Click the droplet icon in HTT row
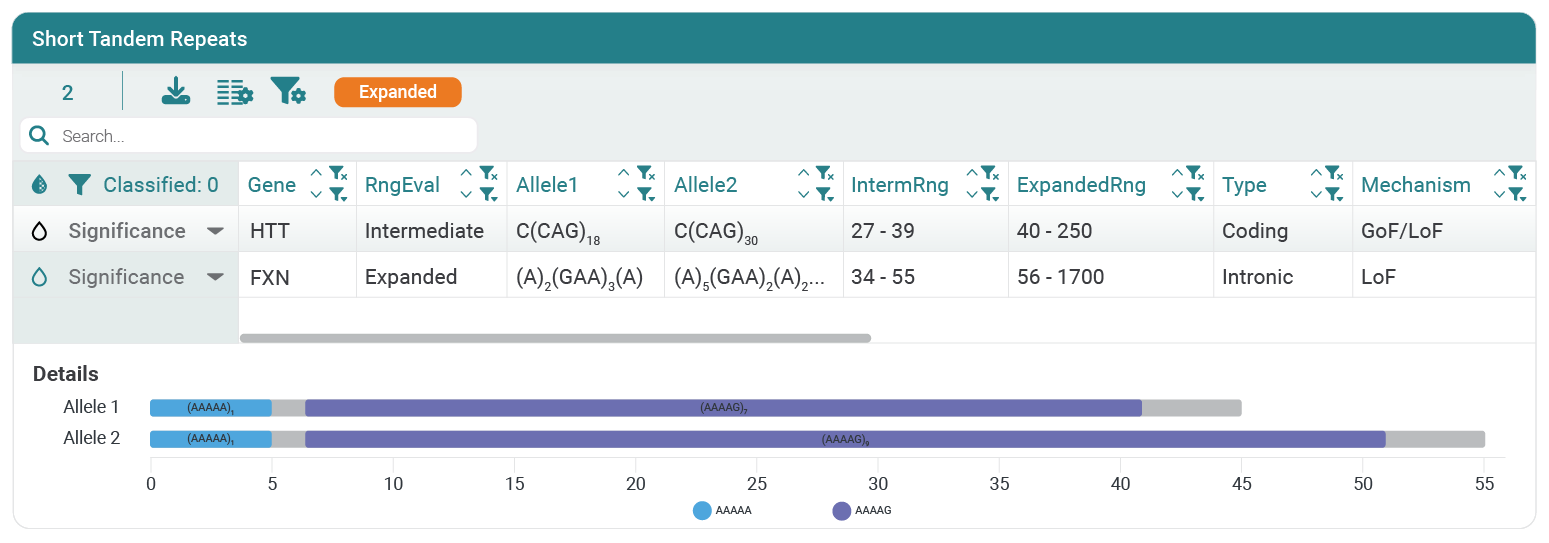The image size is (1549, 543). point(39,231)
